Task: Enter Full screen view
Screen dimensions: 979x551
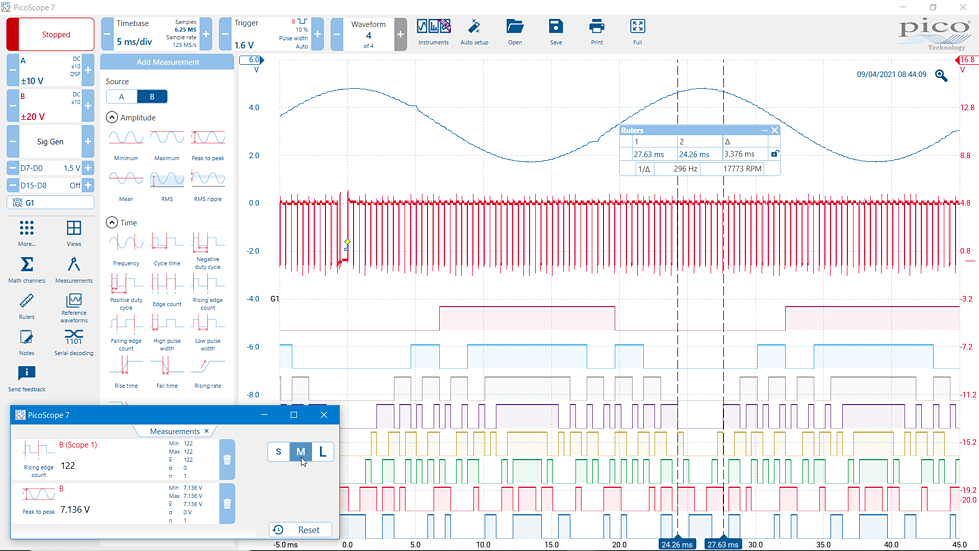Action: [x=637, y=32]
